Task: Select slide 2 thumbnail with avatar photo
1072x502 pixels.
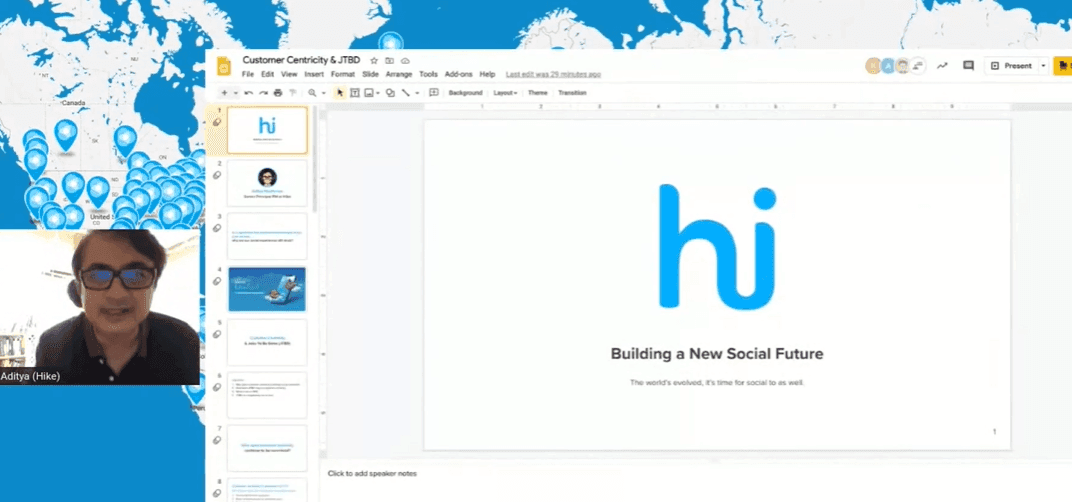Action: click(267, 183)
